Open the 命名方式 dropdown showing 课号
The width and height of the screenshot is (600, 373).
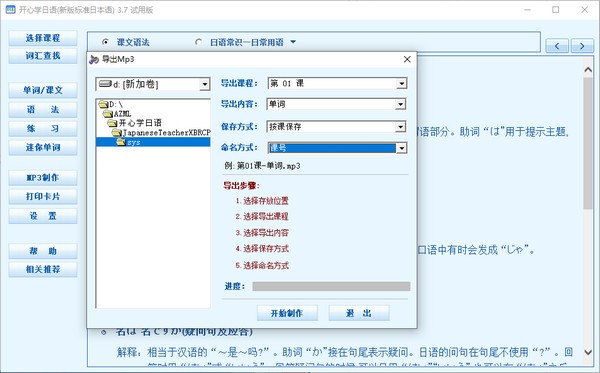click(401, 148)
